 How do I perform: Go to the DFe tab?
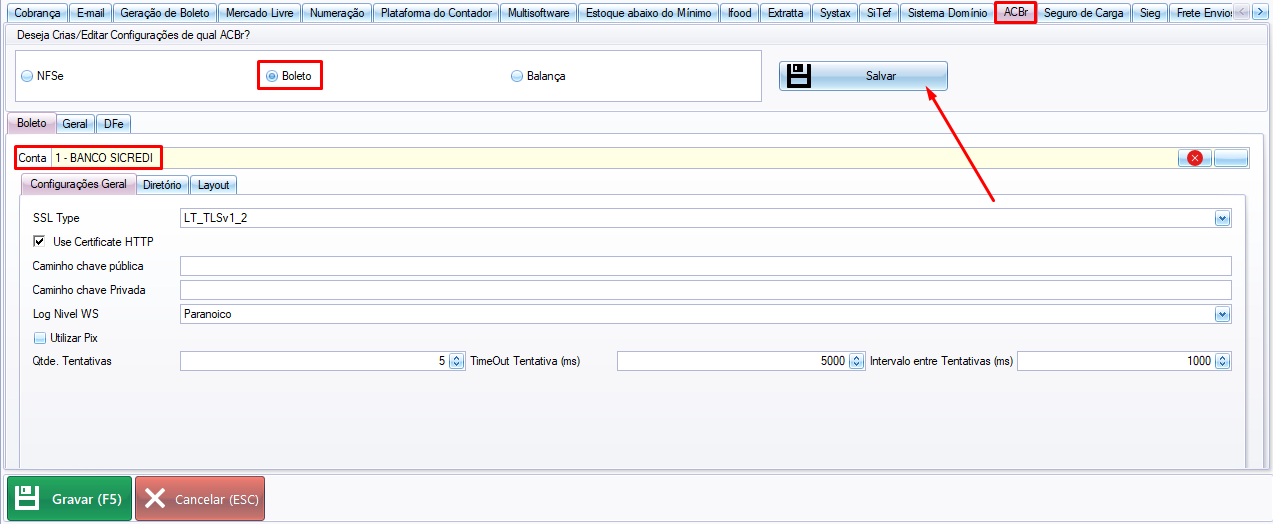[114, 124]
